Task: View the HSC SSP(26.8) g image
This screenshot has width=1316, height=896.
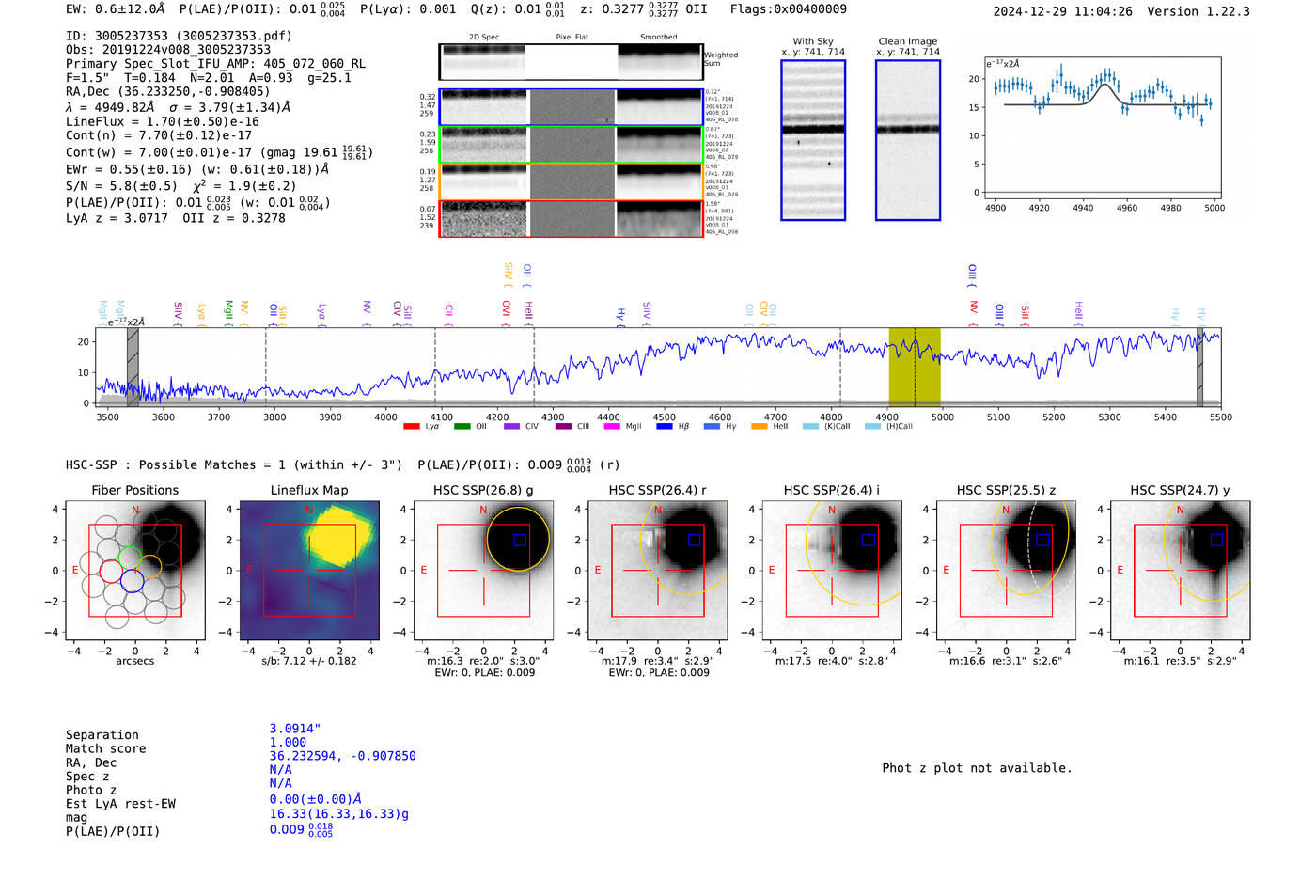Action: pos(484,570)
